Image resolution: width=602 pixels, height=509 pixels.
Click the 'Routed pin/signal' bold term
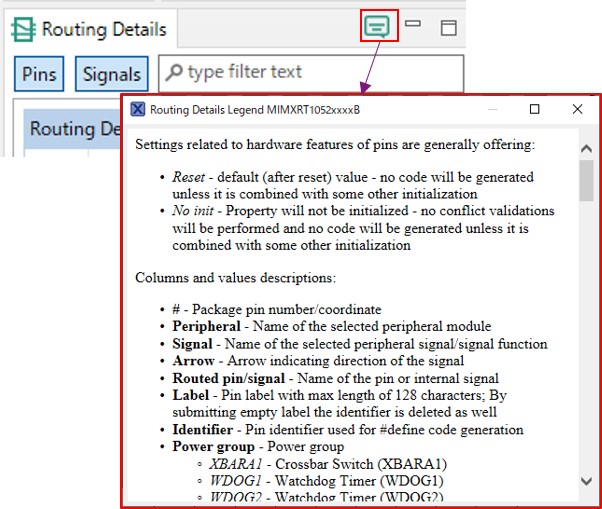pyautogui.click(x=228, y=378)
